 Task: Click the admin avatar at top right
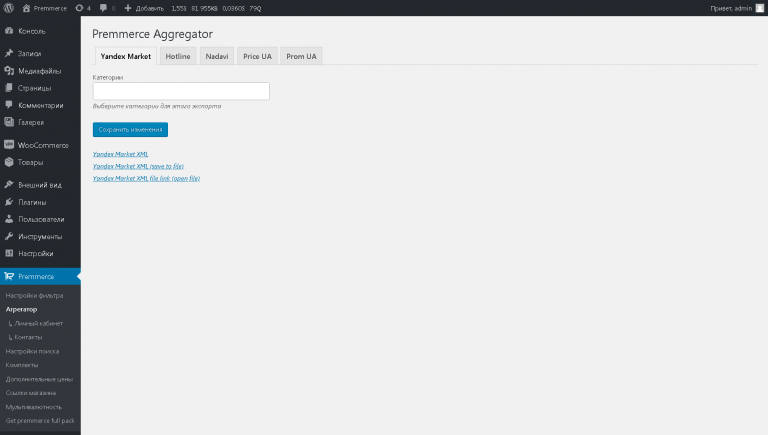click(760, 8)
